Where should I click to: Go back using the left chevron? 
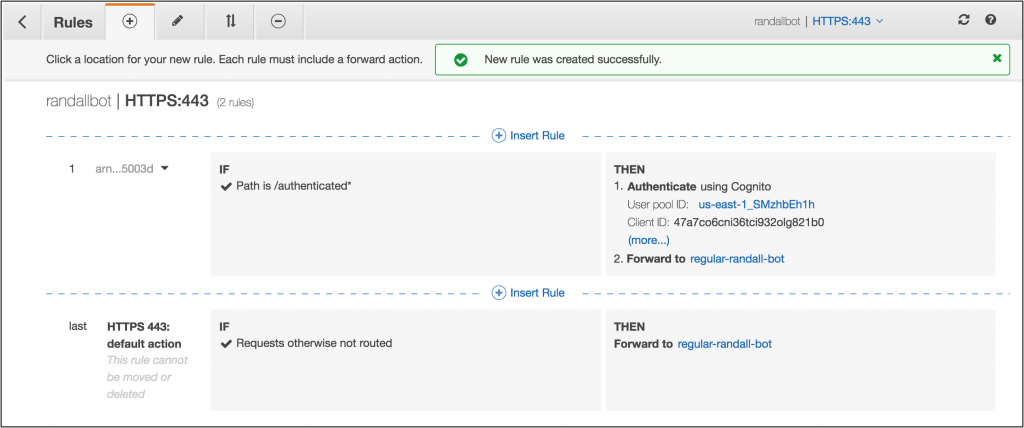(22, 22)
